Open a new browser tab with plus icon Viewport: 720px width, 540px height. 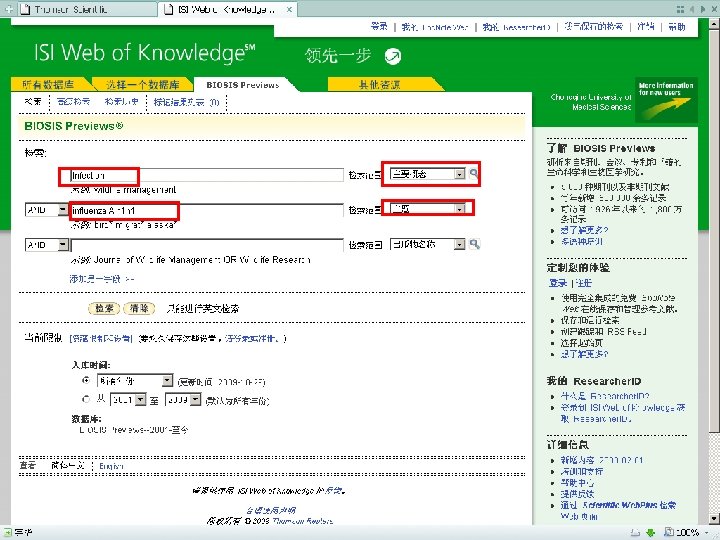click(x=8, y=9)
